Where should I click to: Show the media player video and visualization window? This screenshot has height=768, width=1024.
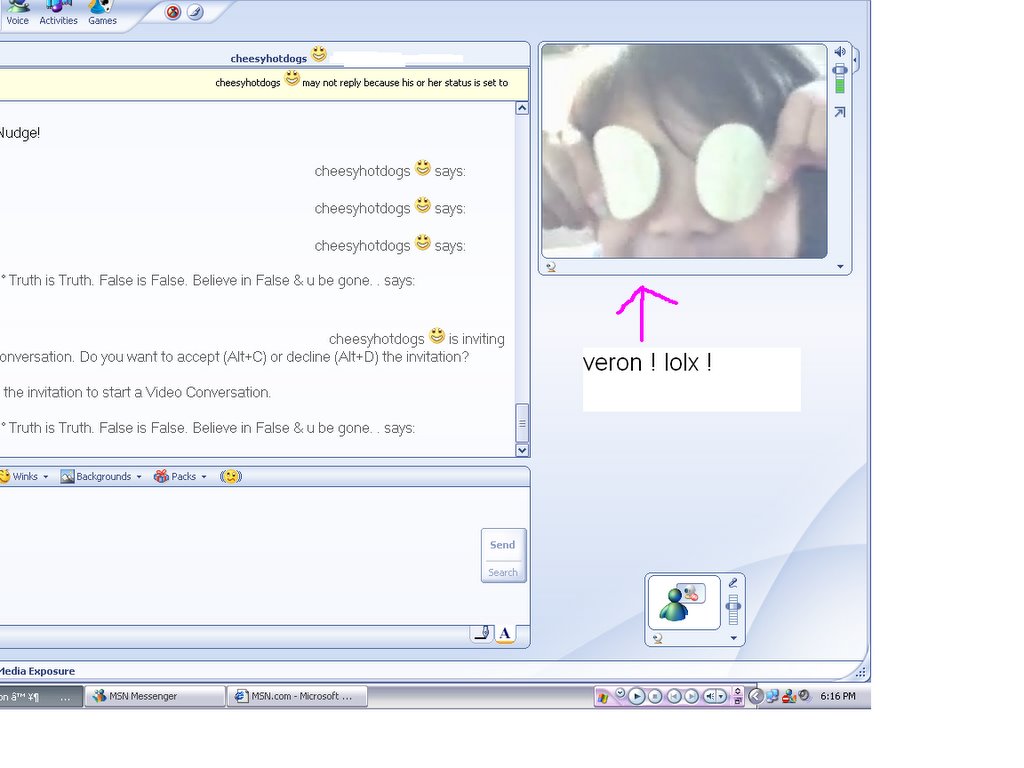click(x=738, y=692)
